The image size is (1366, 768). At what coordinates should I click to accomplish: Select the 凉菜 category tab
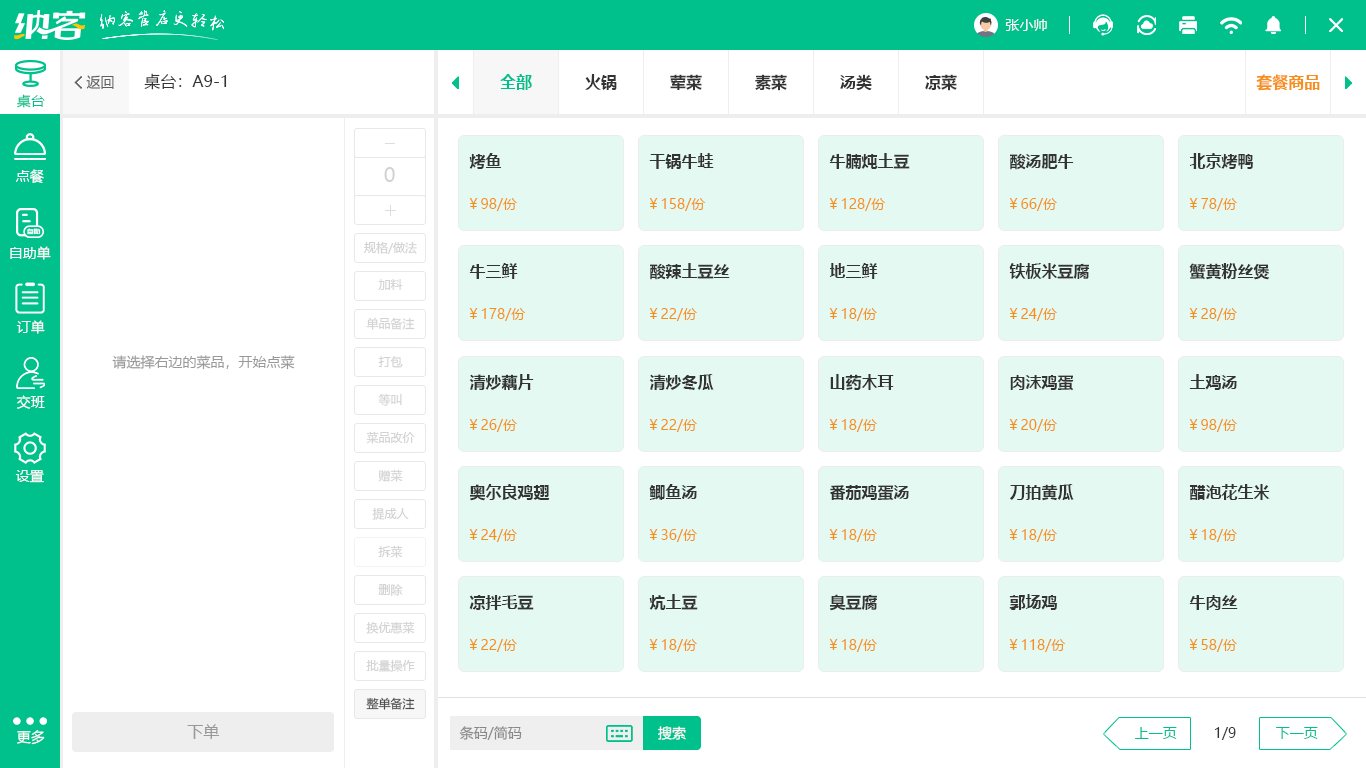tap(940, 82)
